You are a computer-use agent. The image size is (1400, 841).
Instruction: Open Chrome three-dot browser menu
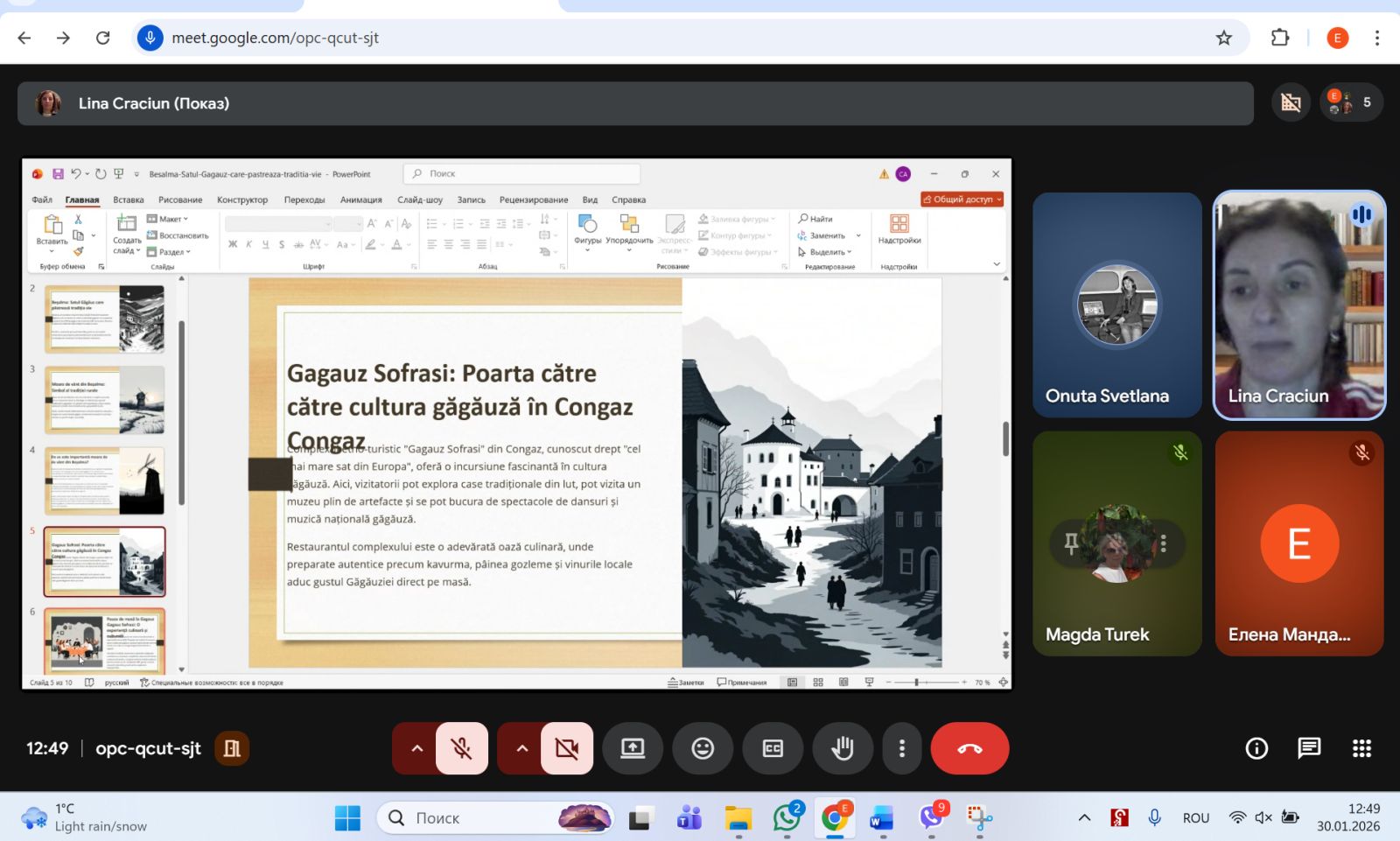coord(1377,38)
